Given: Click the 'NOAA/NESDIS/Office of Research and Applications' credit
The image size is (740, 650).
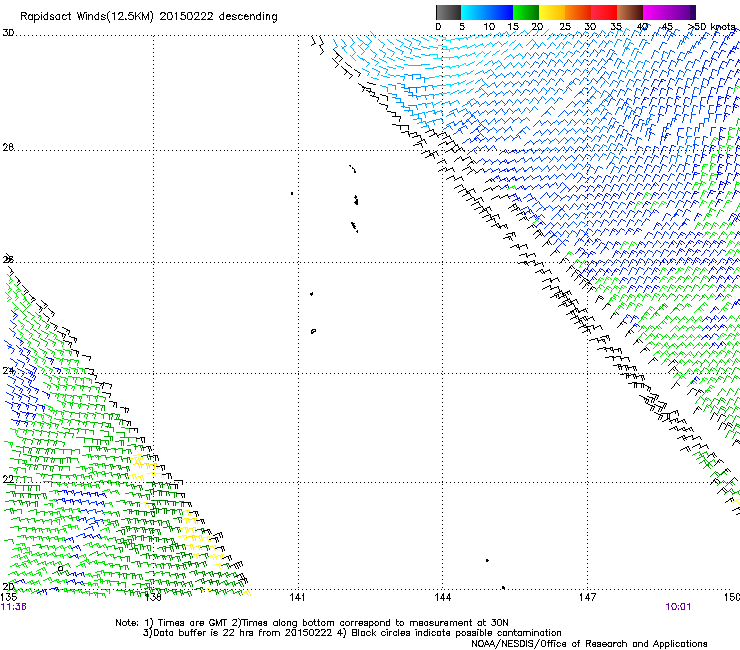Looking at the screenshot, I should (589, 644).
